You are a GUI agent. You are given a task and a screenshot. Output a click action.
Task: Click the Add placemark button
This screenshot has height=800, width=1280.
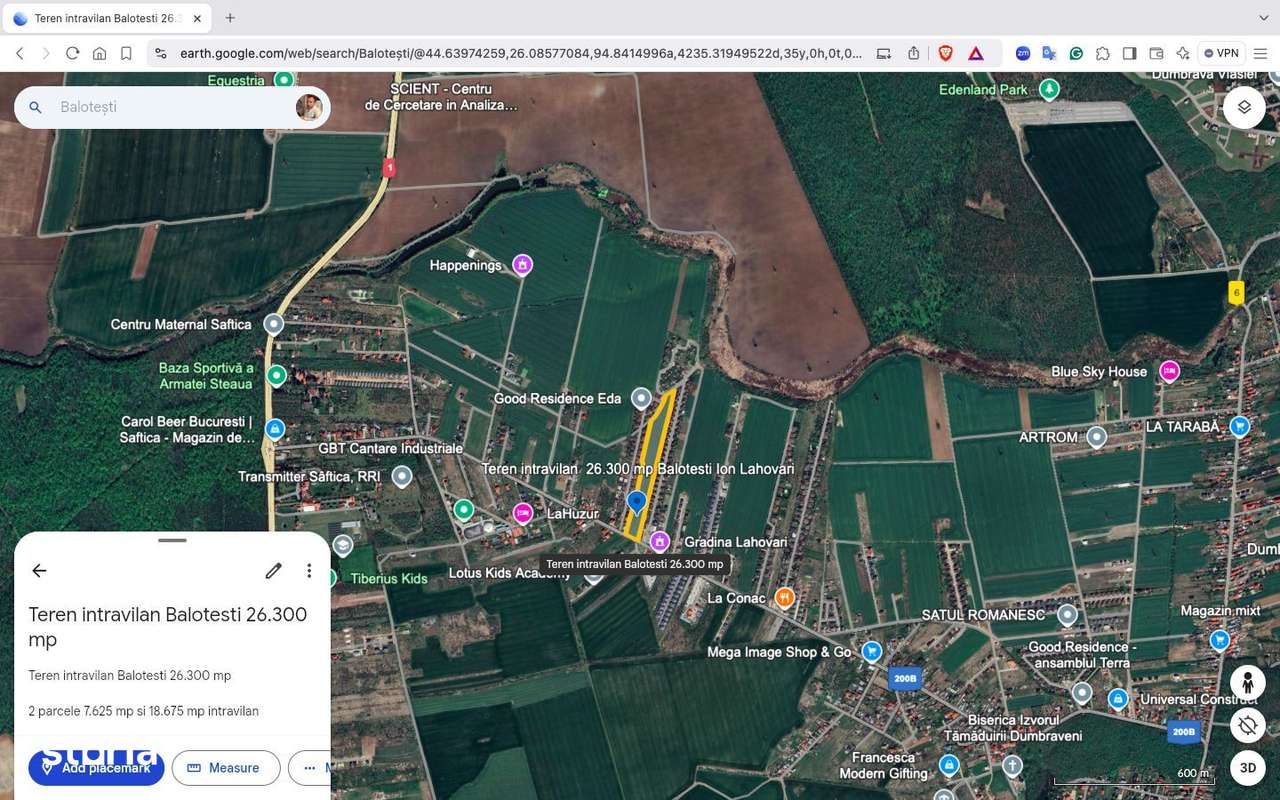coord(95,768)
